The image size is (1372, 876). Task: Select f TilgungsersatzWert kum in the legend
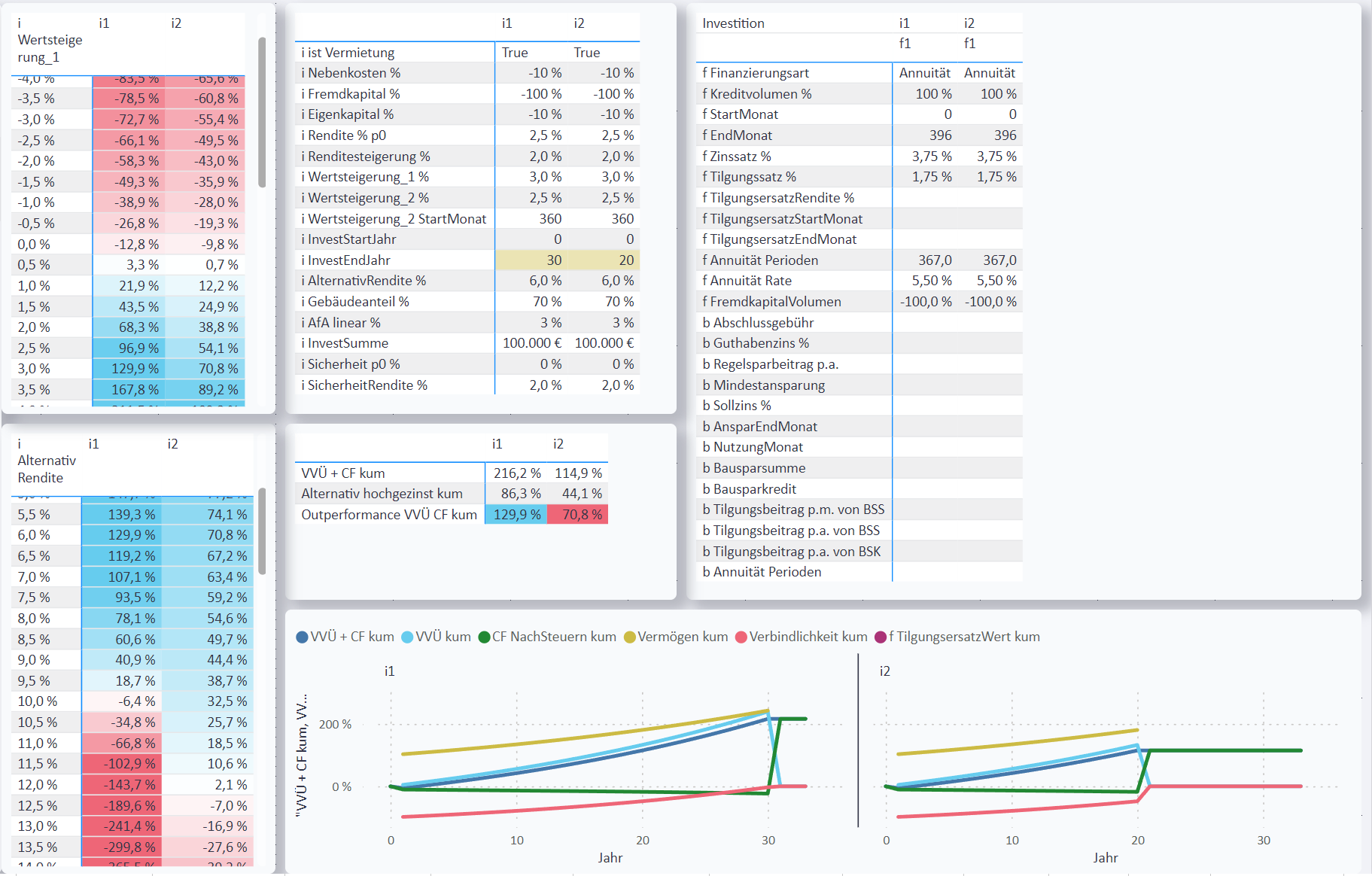pos(957,637)
